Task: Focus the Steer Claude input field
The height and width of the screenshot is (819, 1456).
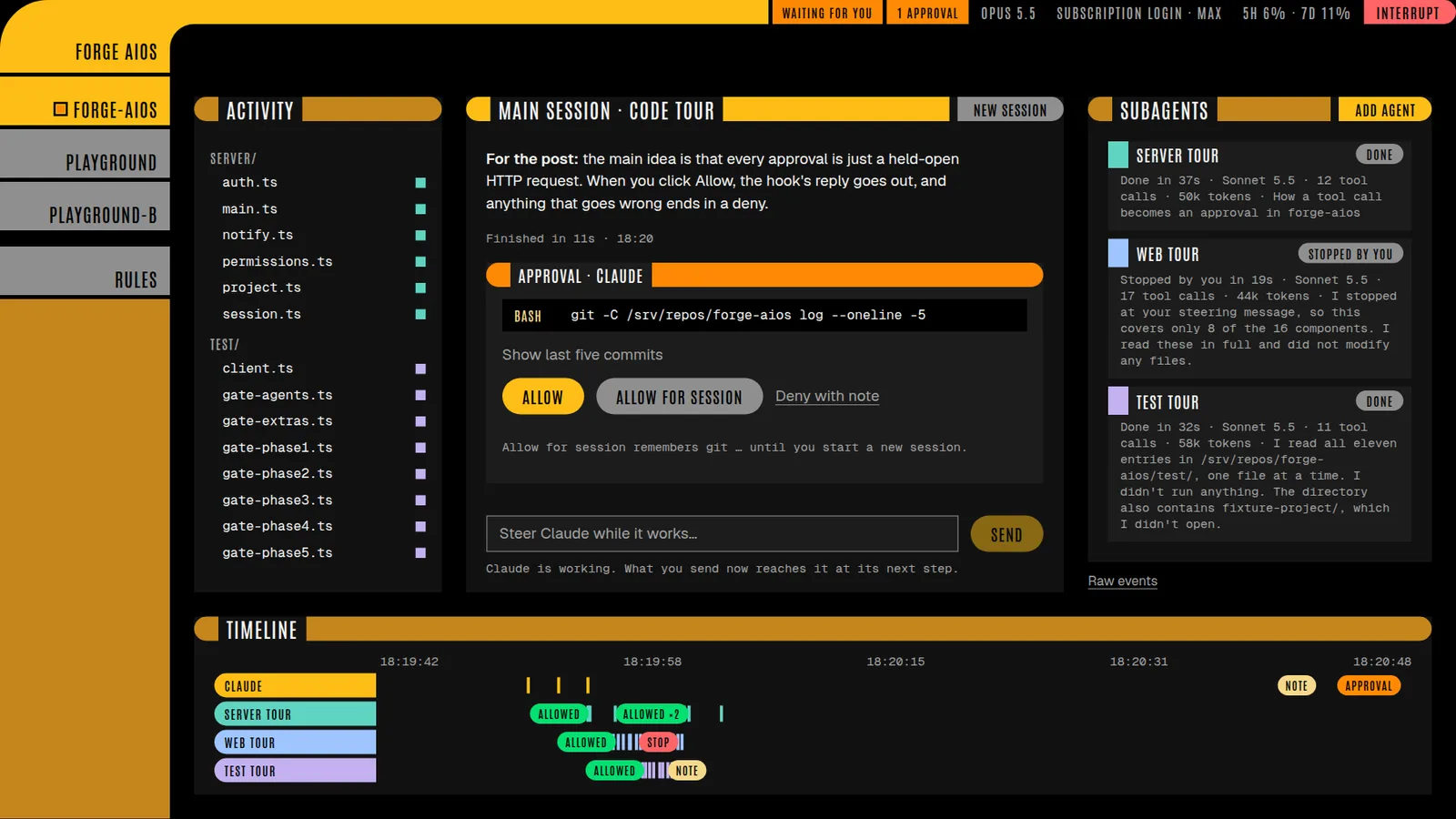Action: pyautogui.click(x=723, y=534)
